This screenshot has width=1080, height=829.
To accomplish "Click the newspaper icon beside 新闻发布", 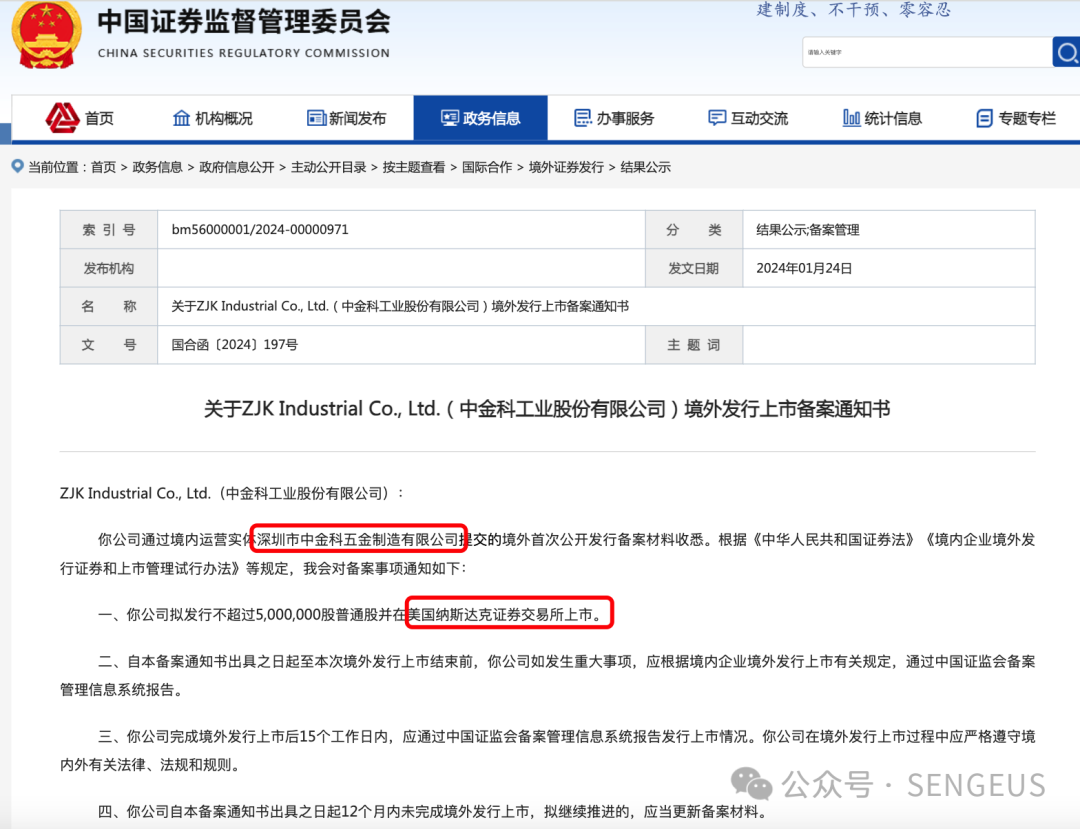I will click(316, 118).
